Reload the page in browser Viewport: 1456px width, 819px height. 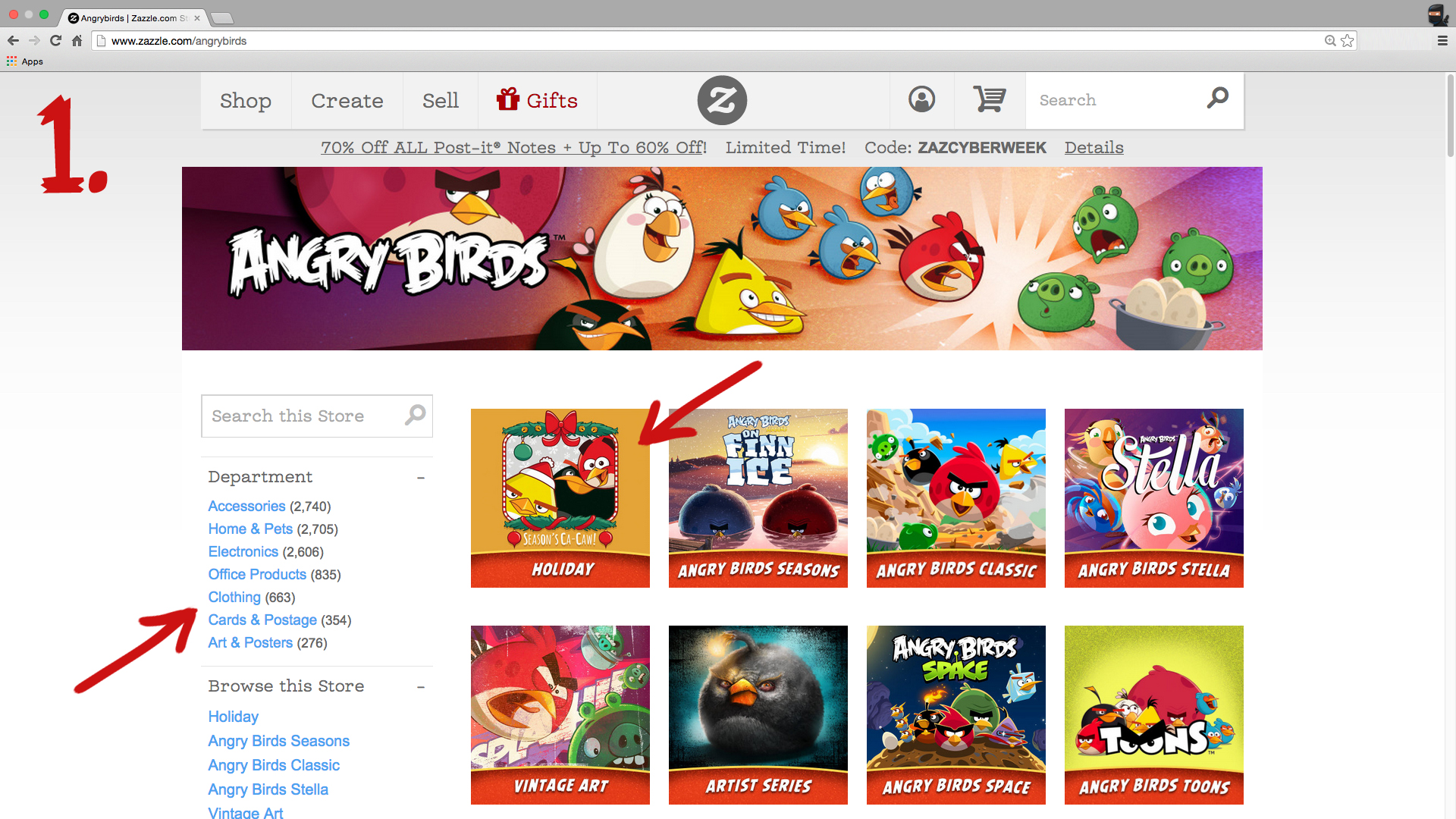coord(55,41)
